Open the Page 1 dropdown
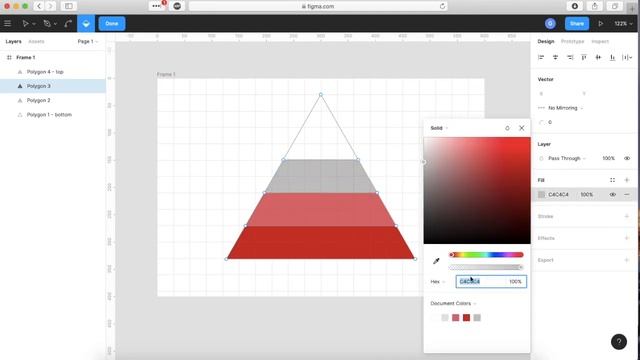Screen dimensions: 640x360 [x=88, y=42]
